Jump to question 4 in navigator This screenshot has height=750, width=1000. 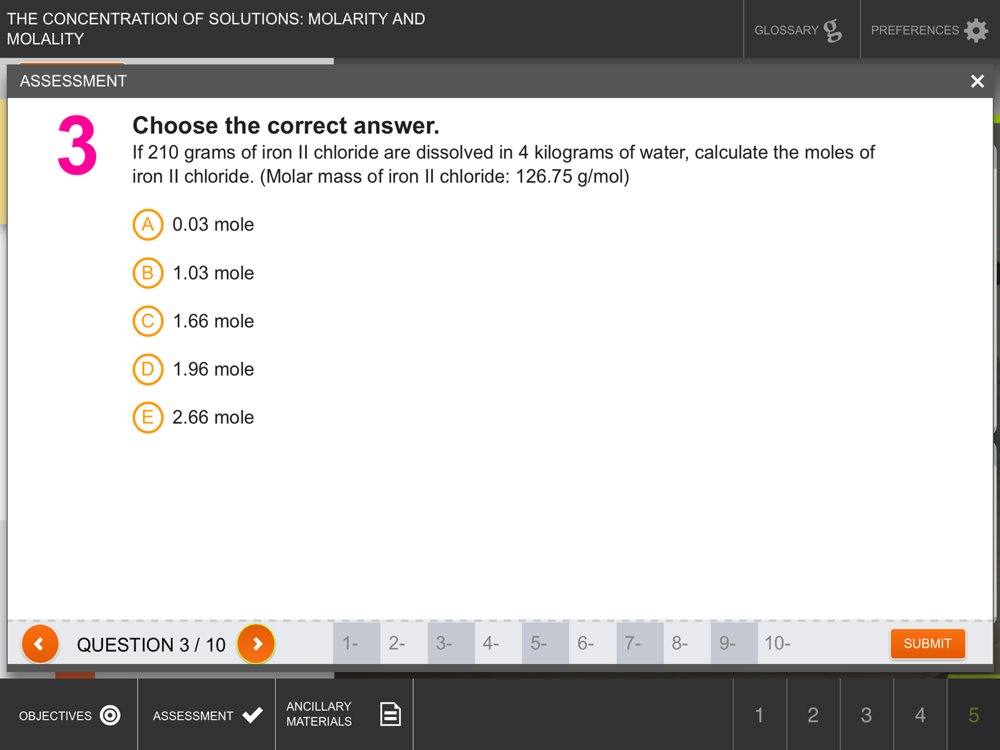[498, 643]
